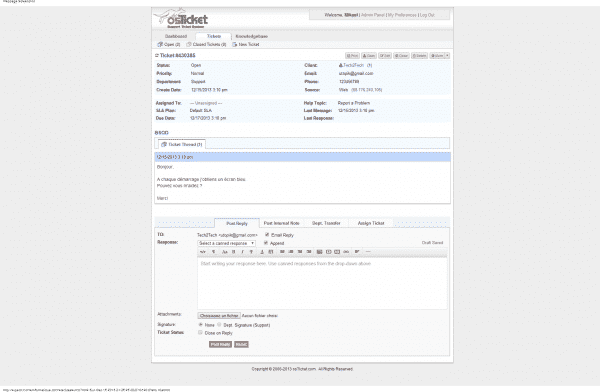Toggle bold formatting in response editor
The height and width of the screenshot is (392, 600).
(x=234, y=252)
